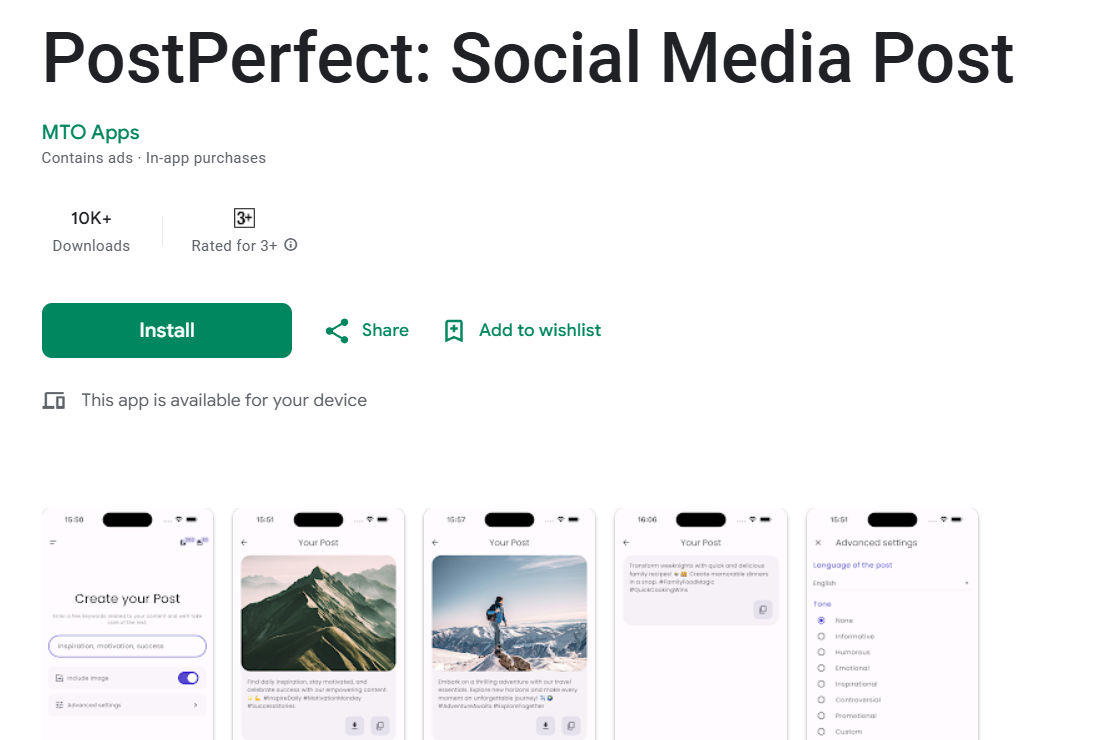Click the 3+ content rating badge
The image size is (1119, 740).
tap(244, 218)
